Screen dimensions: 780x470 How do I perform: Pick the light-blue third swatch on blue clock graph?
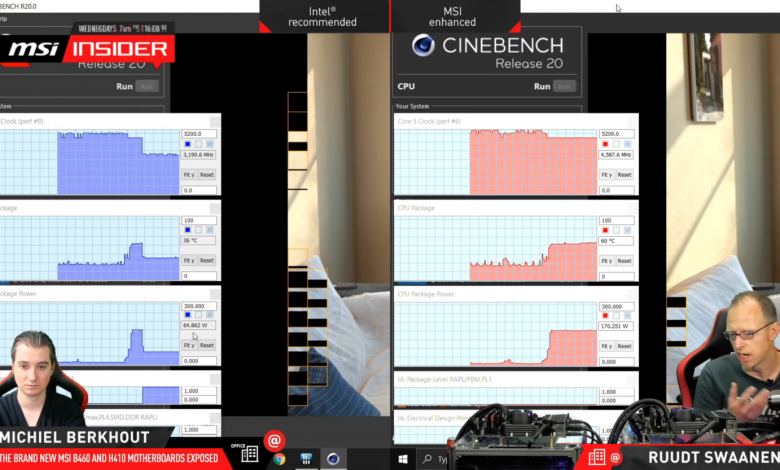click(x=210, y=144)
